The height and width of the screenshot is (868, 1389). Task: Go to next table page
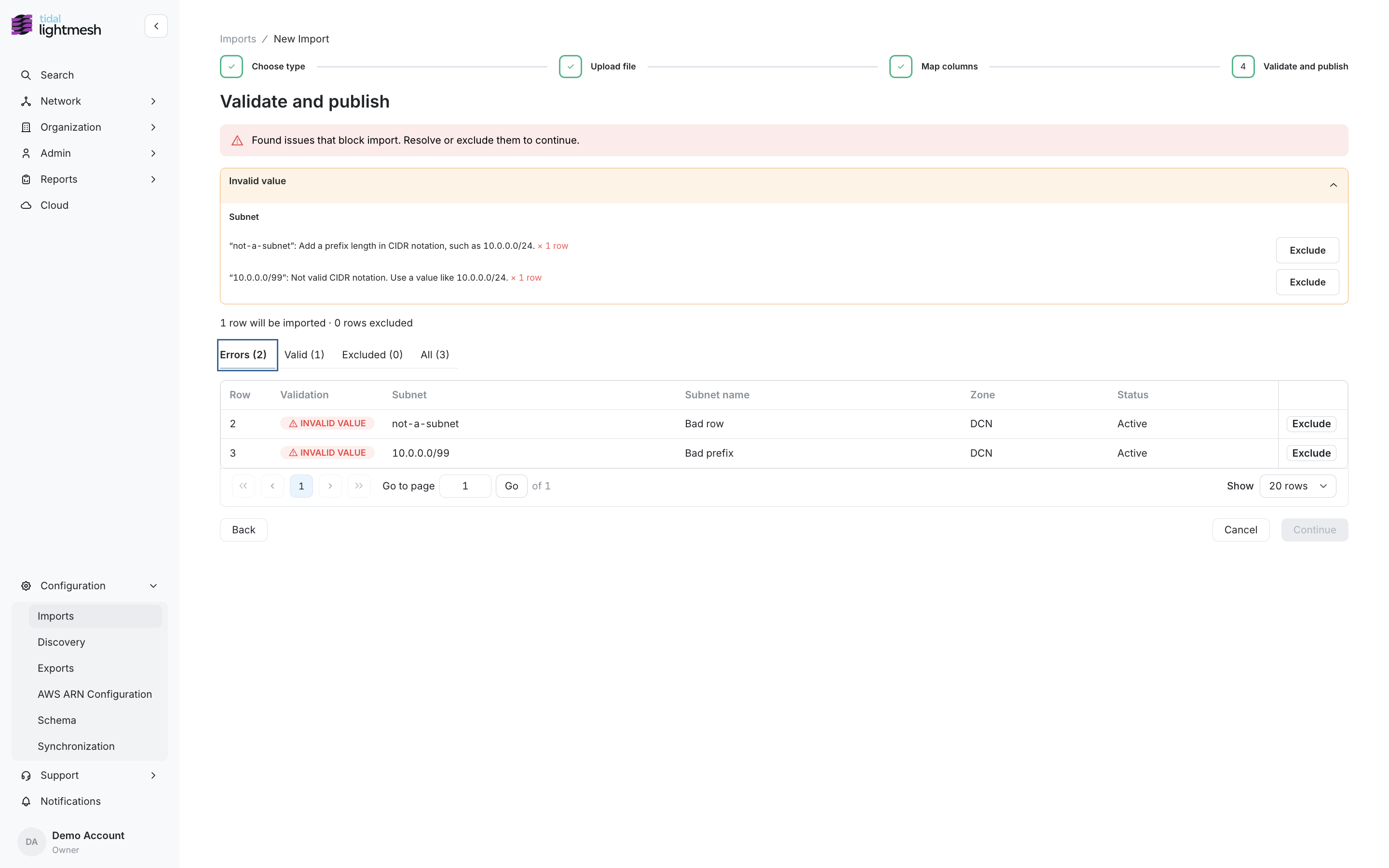pos(330,486)
